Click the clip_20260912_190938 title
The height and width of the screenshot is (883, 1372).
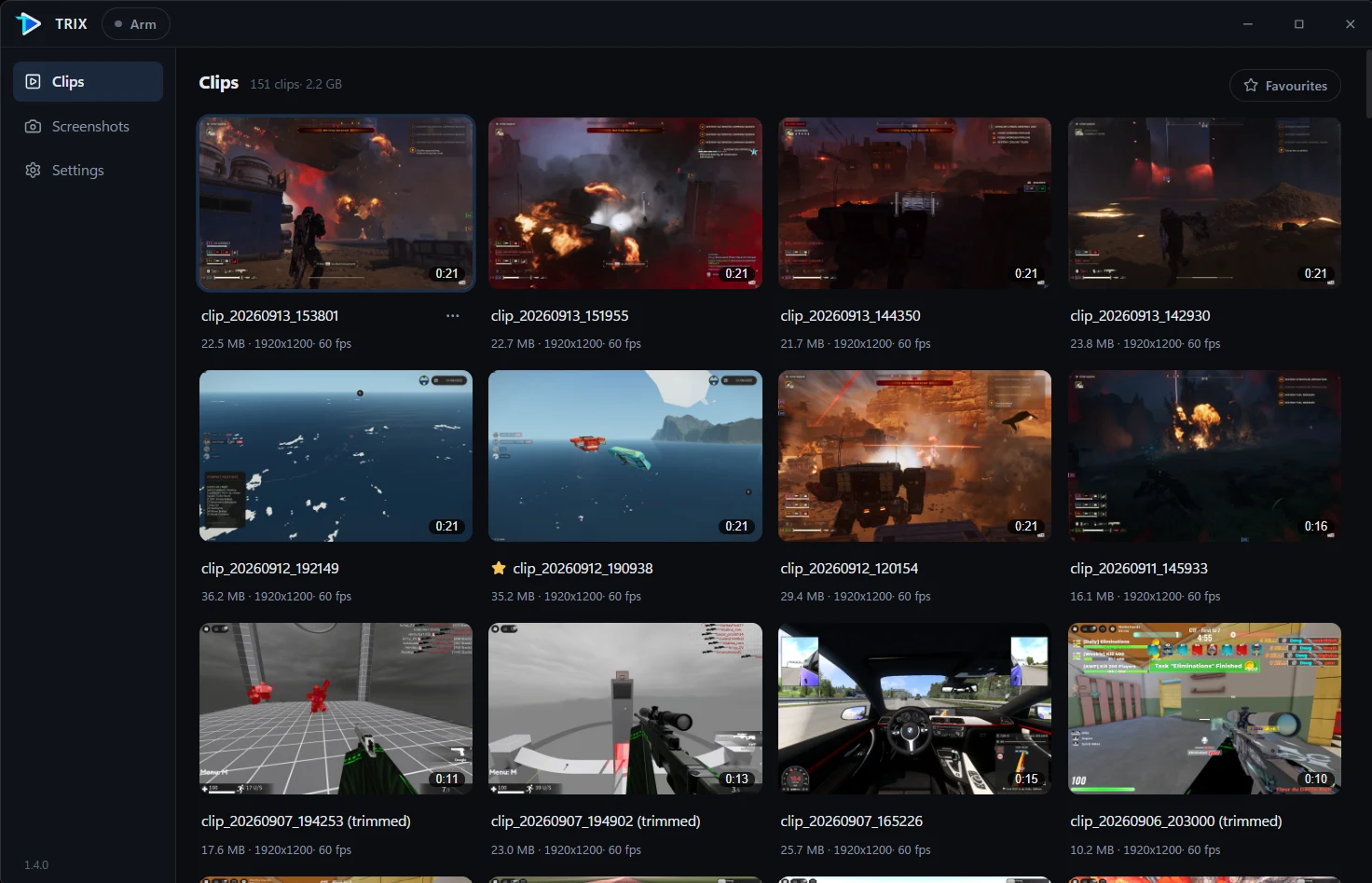tap(583, 569)
